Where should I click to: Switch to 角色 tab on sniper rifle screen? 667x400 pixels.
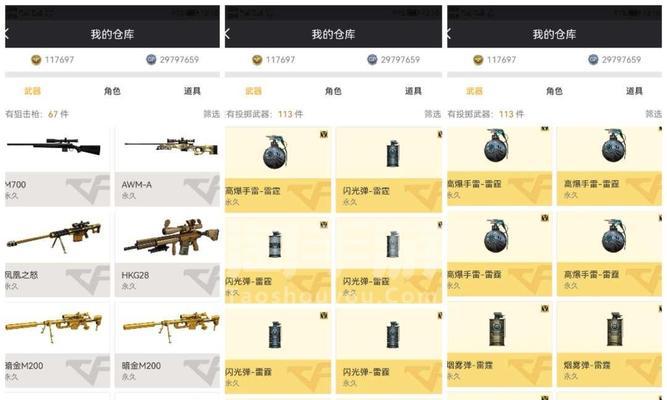(x=112, y=91)
